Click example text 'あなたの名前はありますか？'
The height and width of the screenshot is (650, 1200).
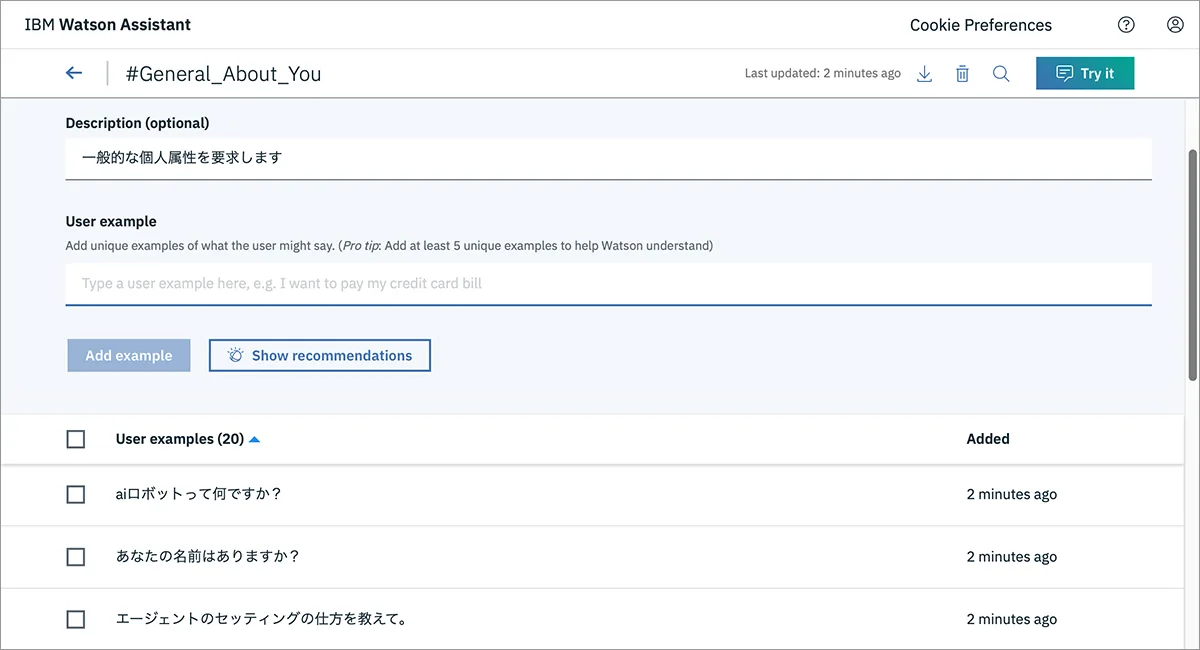click(x=208, y=557)
